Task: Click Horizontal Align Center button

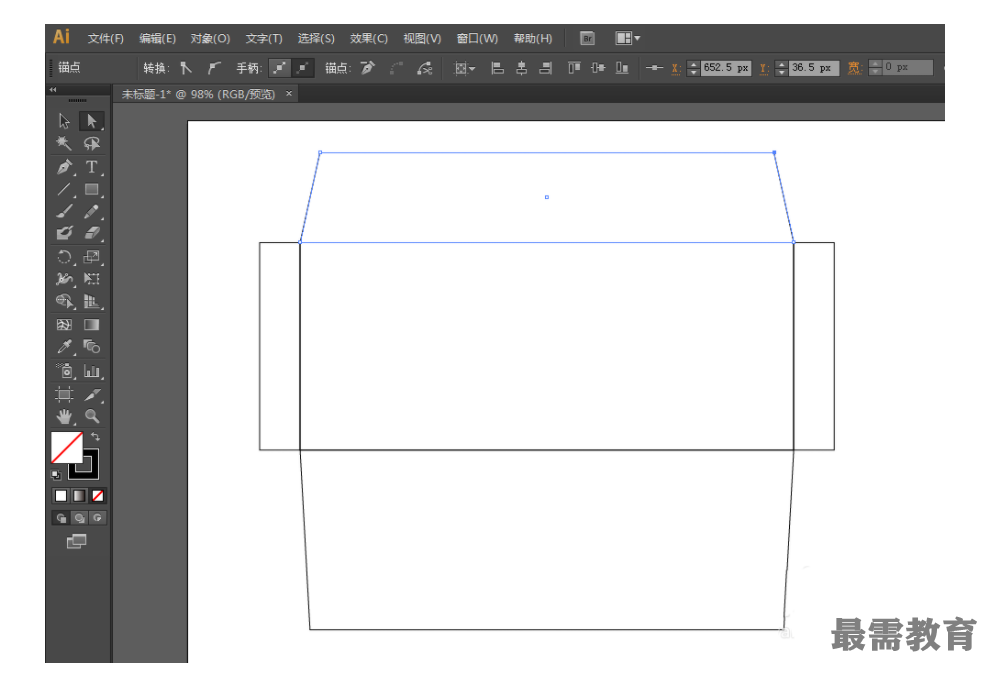Action: pyautogui.click(x=522, y=68)
